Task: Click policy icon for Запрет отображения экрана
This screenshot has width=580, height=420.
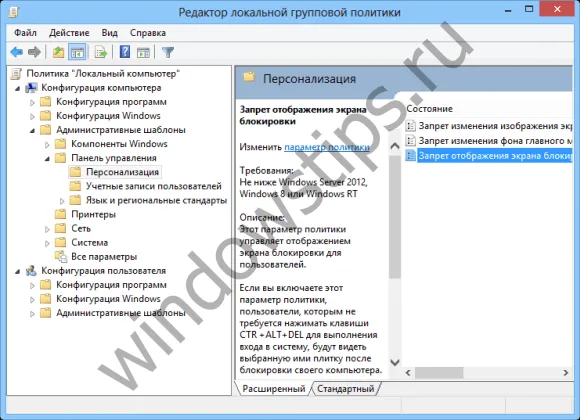Action: [411, 155]
